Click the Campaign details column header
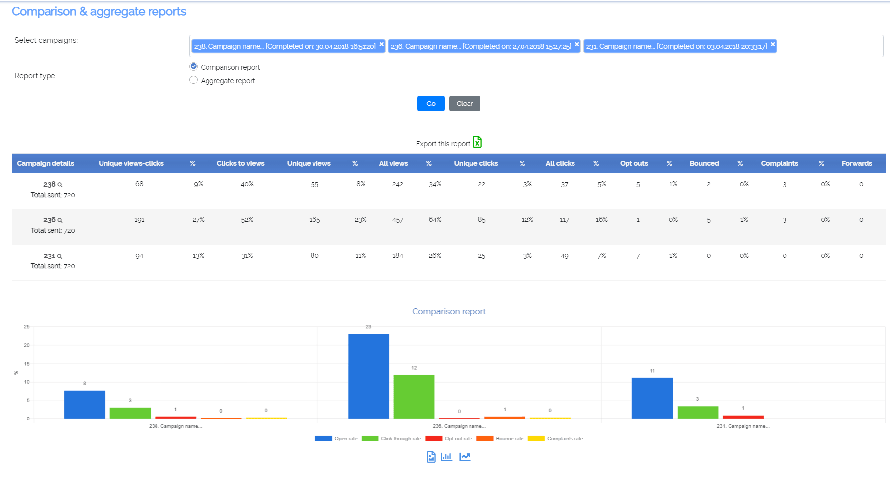The image size is (890, 500). (x=45, y=162)
